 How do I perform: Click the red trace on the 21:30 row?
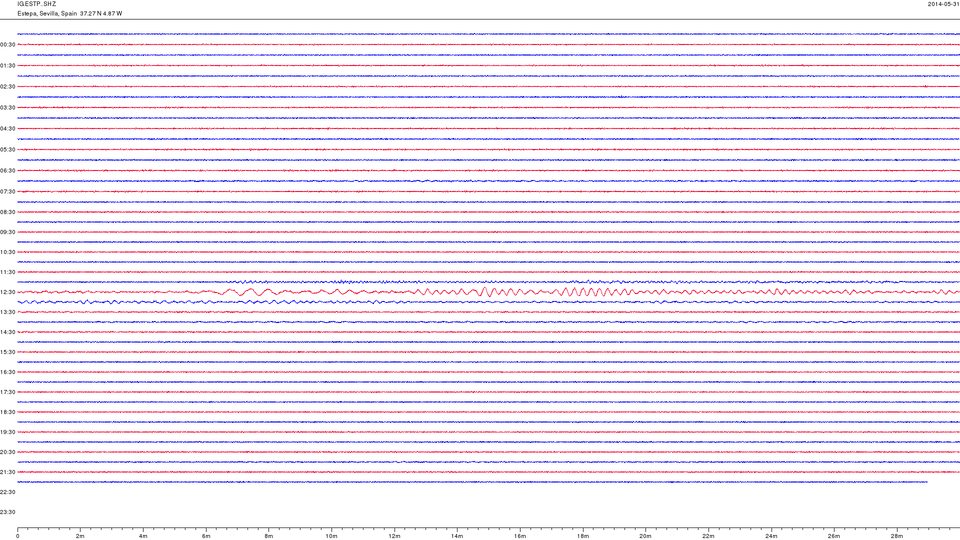tap(489, 472)
